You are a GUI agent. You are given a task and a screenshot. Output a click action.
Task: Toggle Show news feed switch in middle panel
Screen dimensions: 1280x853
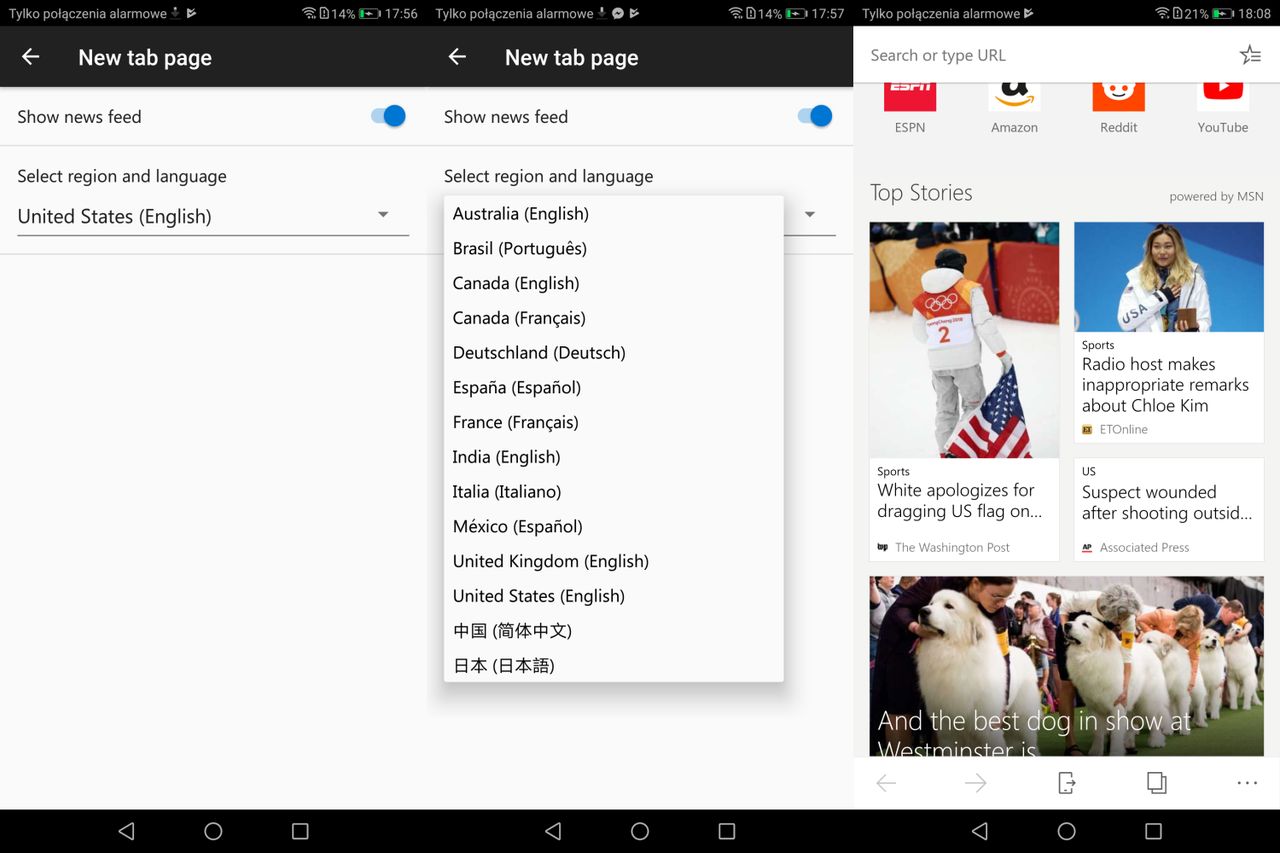[x=815, y=116]
